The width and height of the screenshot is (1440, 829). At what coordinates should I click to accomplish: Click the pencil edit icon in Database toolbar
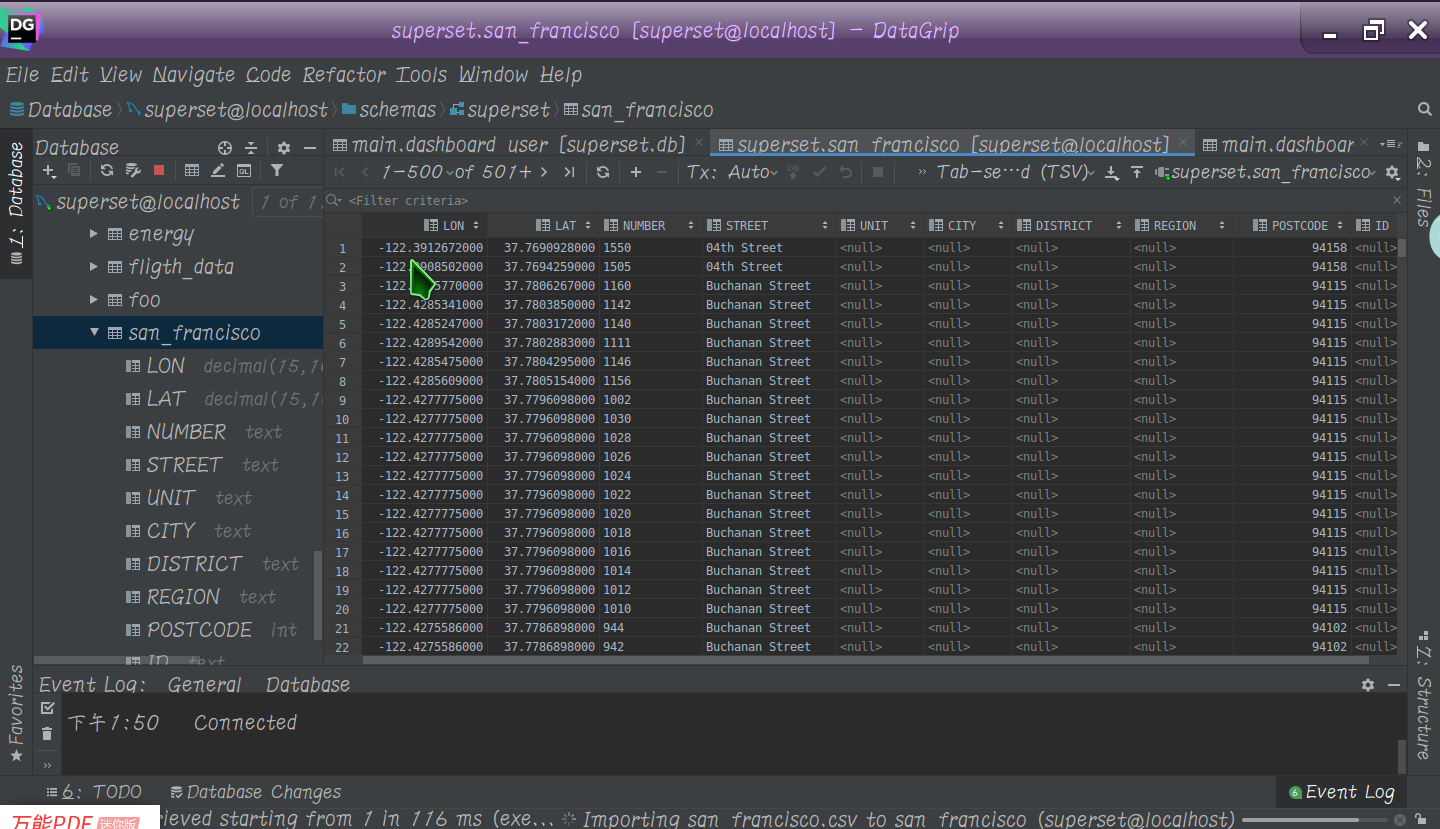pyautogui.click(x=219, y=171)
